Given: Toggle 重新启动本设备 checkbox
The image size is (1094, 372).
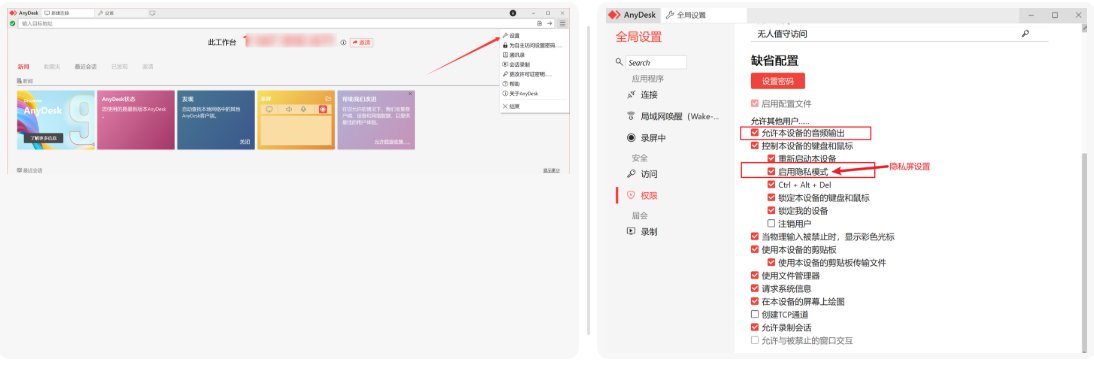Looking at the screenshot, I should coord(771,158).
